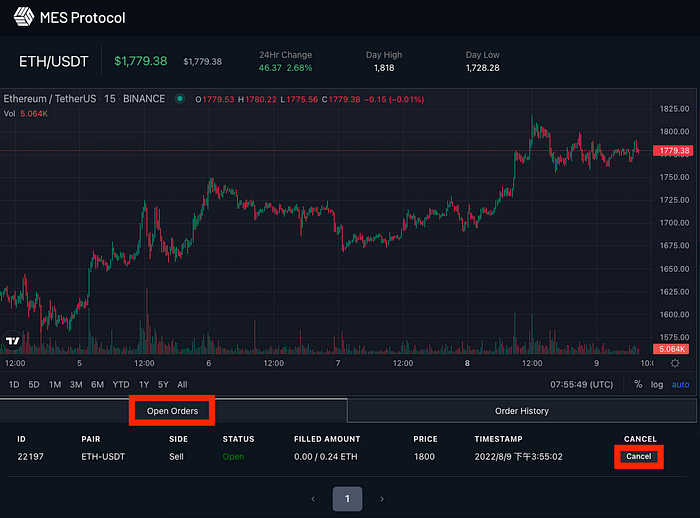This screenshot has width=700, height=518.
Task: Open the TradingView logo badge on chart
Action: 13,341
